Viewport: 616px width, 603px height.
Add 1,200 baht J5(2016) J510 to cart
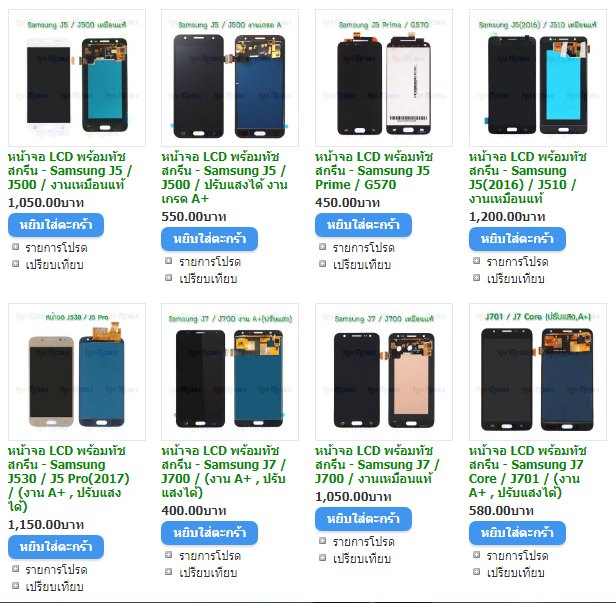point(517,239)
